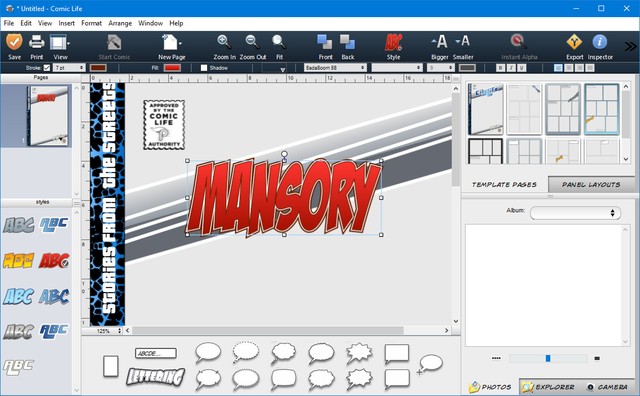
Task: Open the Style lettering tool
Action: (x=393, y=42)
